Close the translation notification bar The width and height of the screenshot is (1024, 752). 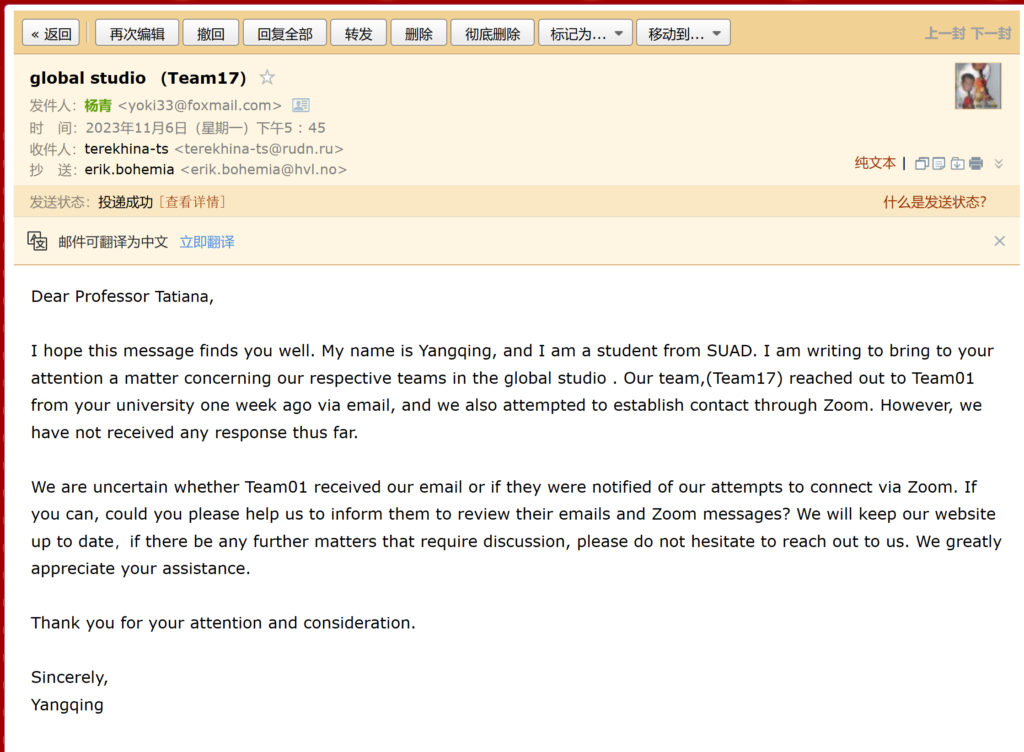click(x=999, y=241)
